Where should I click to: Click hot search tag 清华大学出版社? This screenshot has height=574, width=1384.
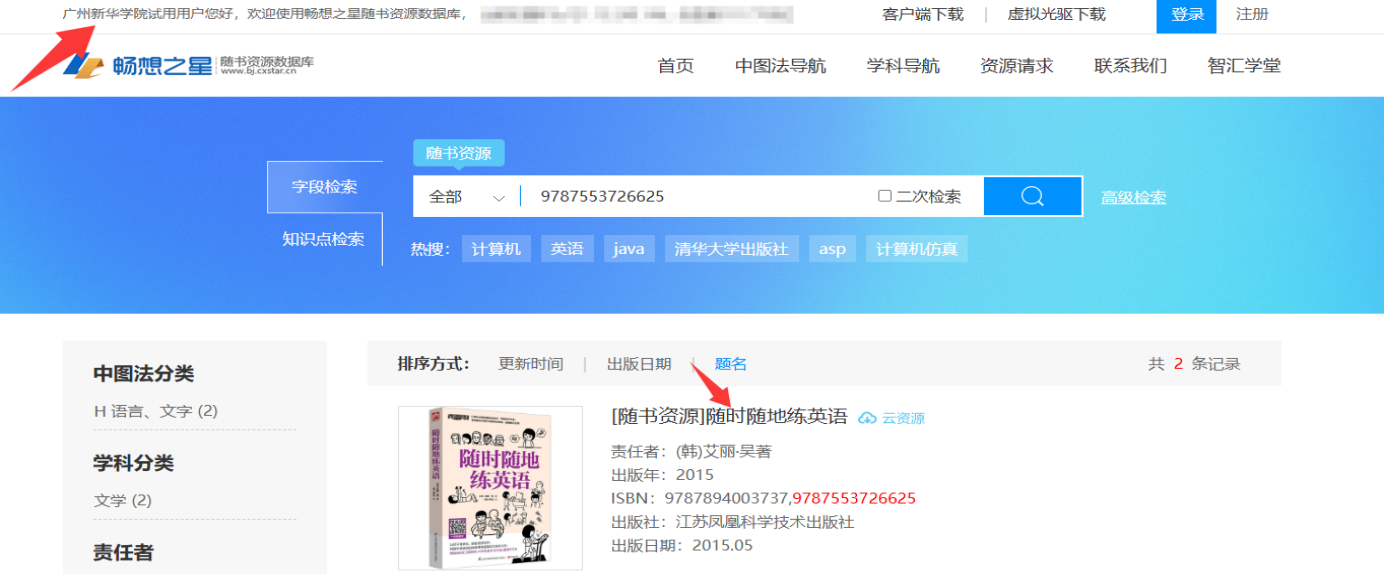[731, 249]
